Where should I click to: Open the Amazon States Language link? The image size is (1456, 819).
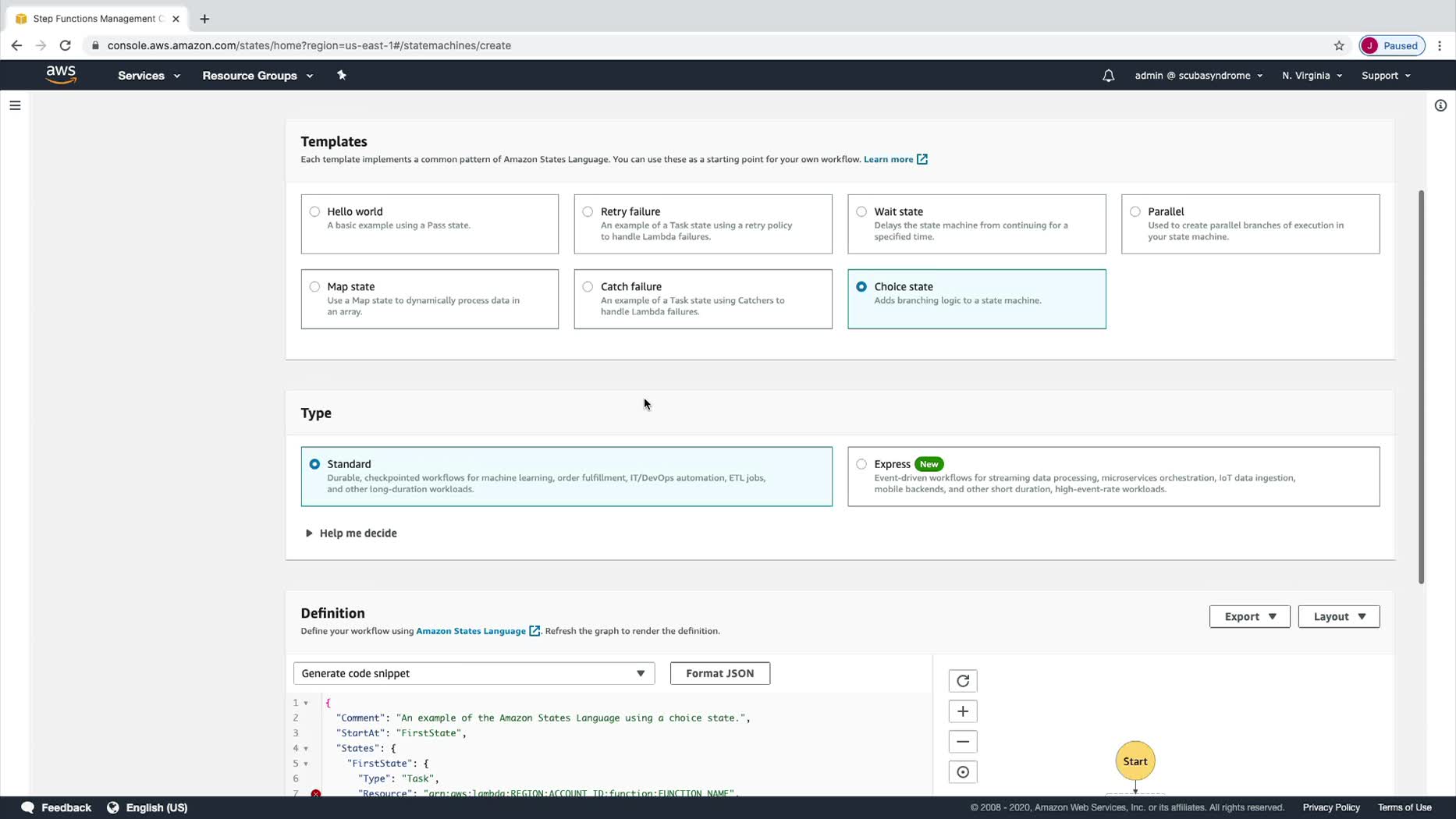pyautogui.click(x=471, y=631)
